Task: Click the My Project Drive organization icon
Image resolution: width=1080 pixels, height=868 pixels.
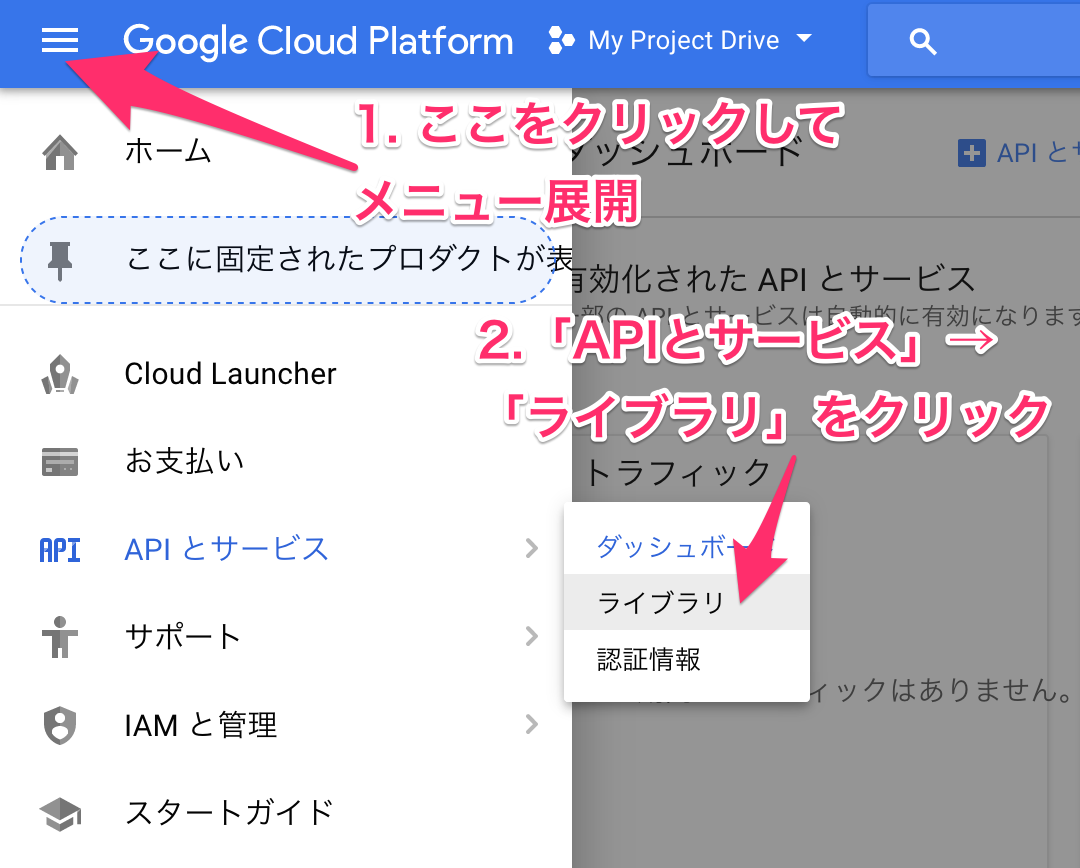Action: pyautogui.click(x=560, y=40)
